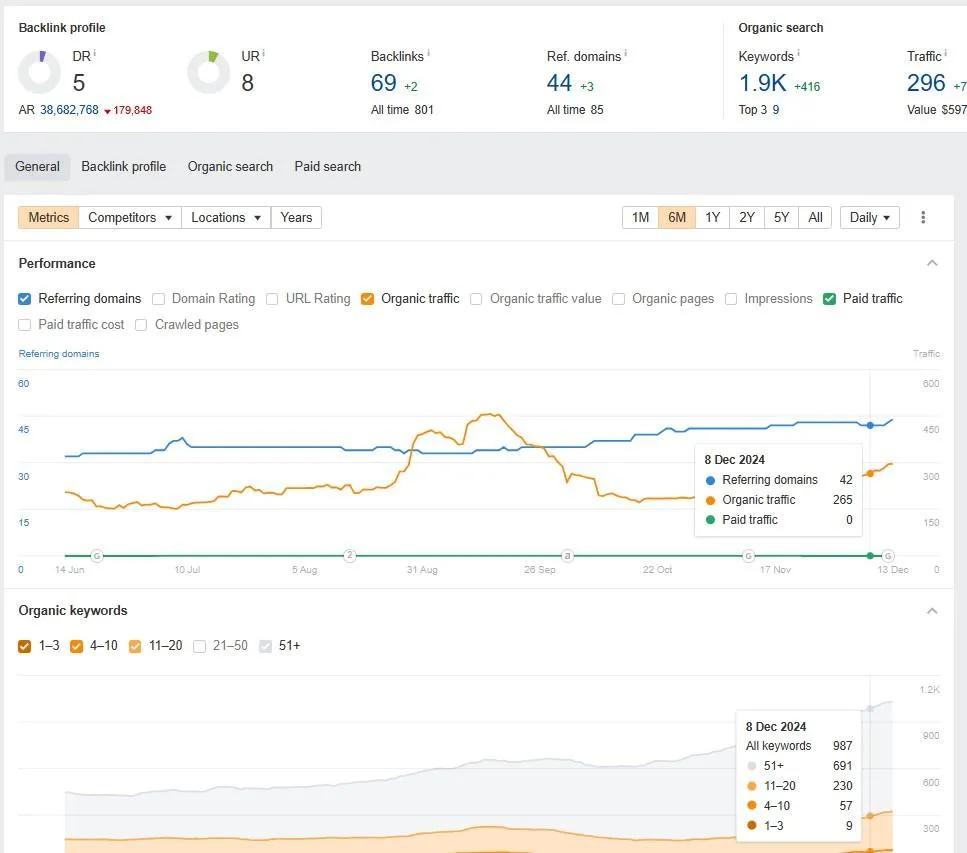The image size is (967, 853).
Task: Click the Backlinks info icon
Action: (x=428, y=53)
